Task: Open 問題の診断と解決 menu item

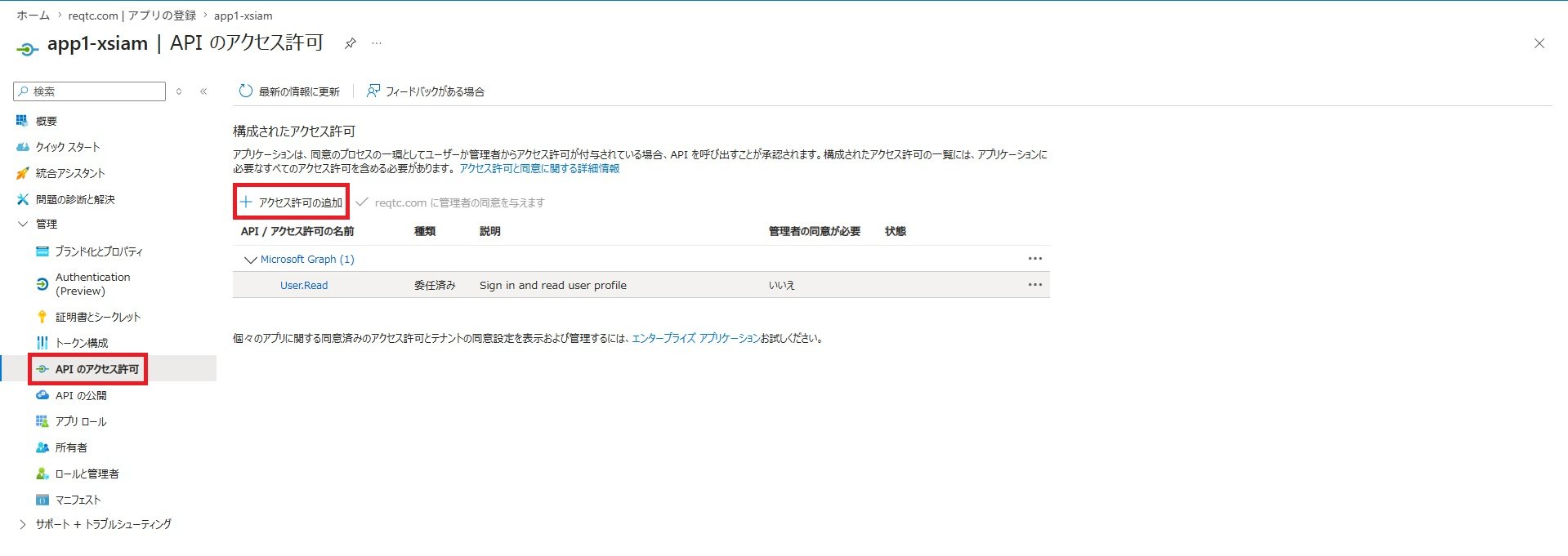Action: (x=75, y=199)
